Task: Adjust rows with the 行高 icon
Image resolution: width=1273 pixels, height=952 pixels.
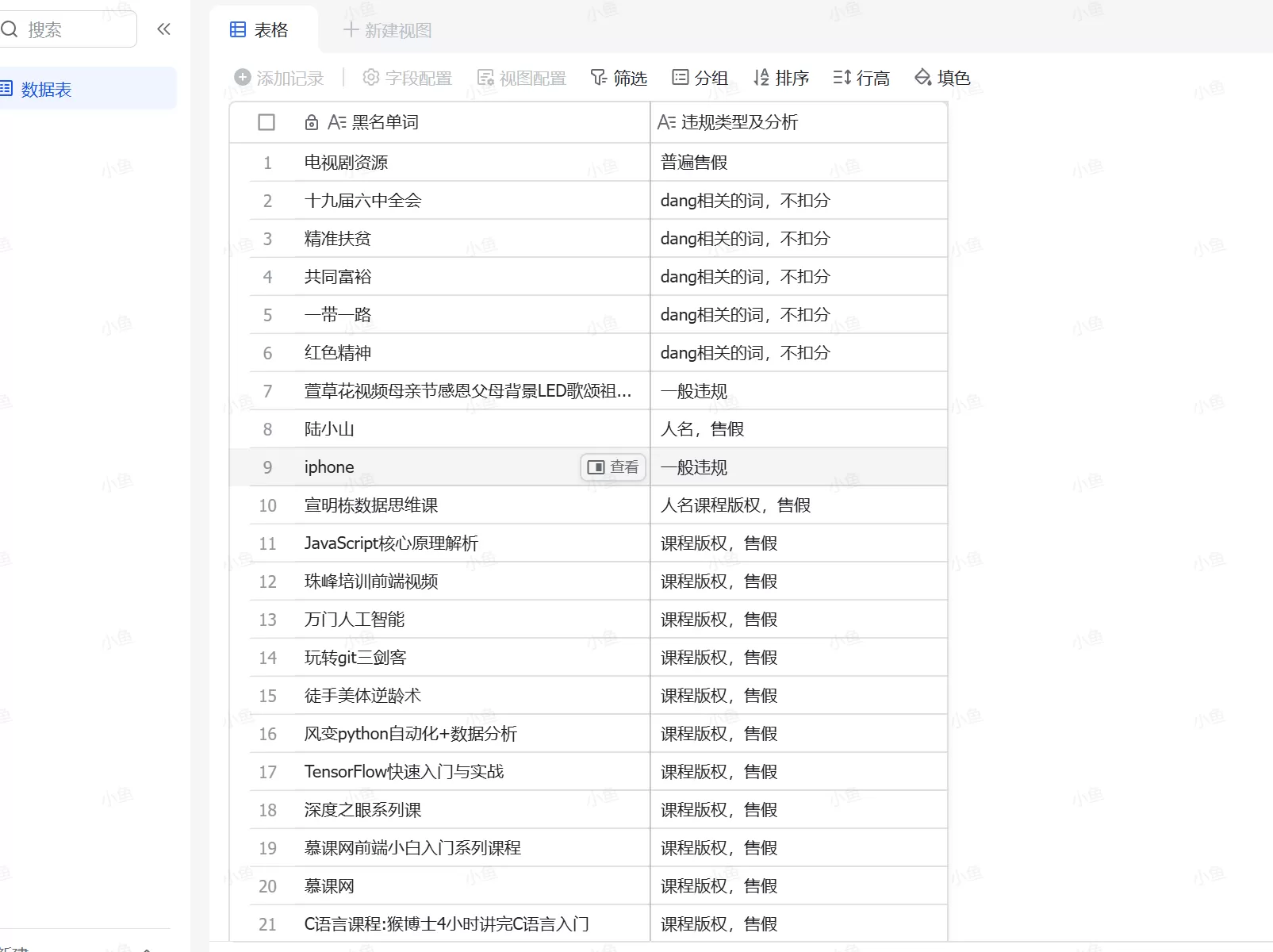Action: (841, 77)
